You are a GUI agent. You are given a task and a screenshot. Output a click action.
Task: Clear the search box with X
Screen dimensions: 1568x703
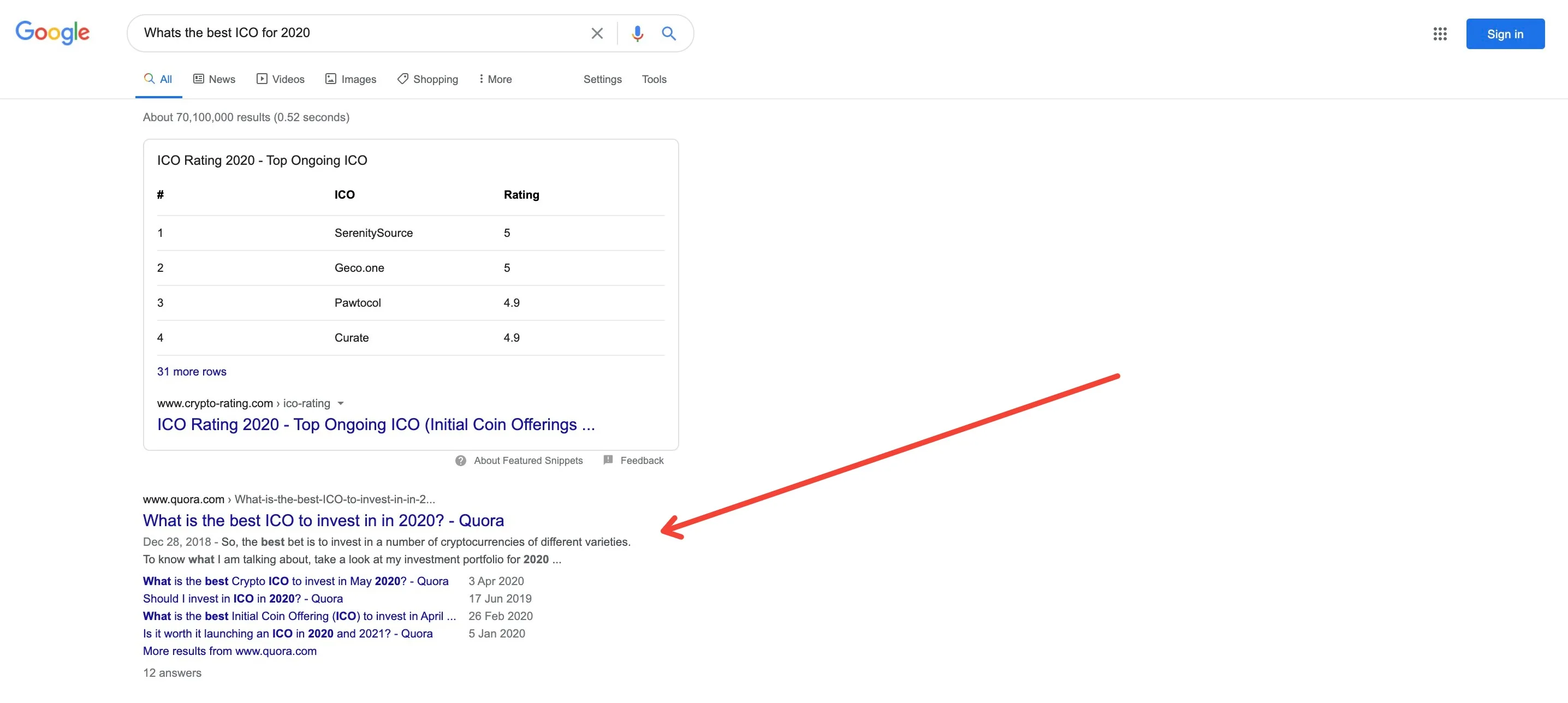point(597,33)
